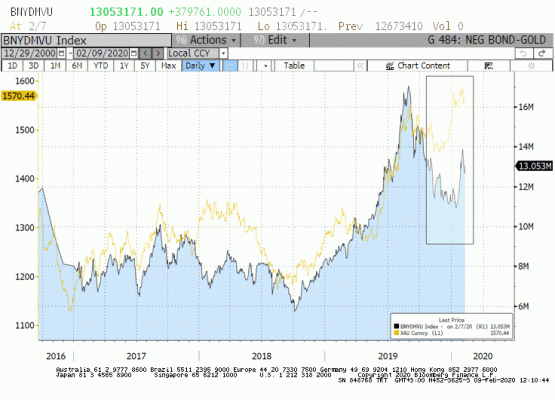The width and height of the screenshot is (555, 400).
Task: Click the 13.053M right axis value label
Action: [534, 166]
